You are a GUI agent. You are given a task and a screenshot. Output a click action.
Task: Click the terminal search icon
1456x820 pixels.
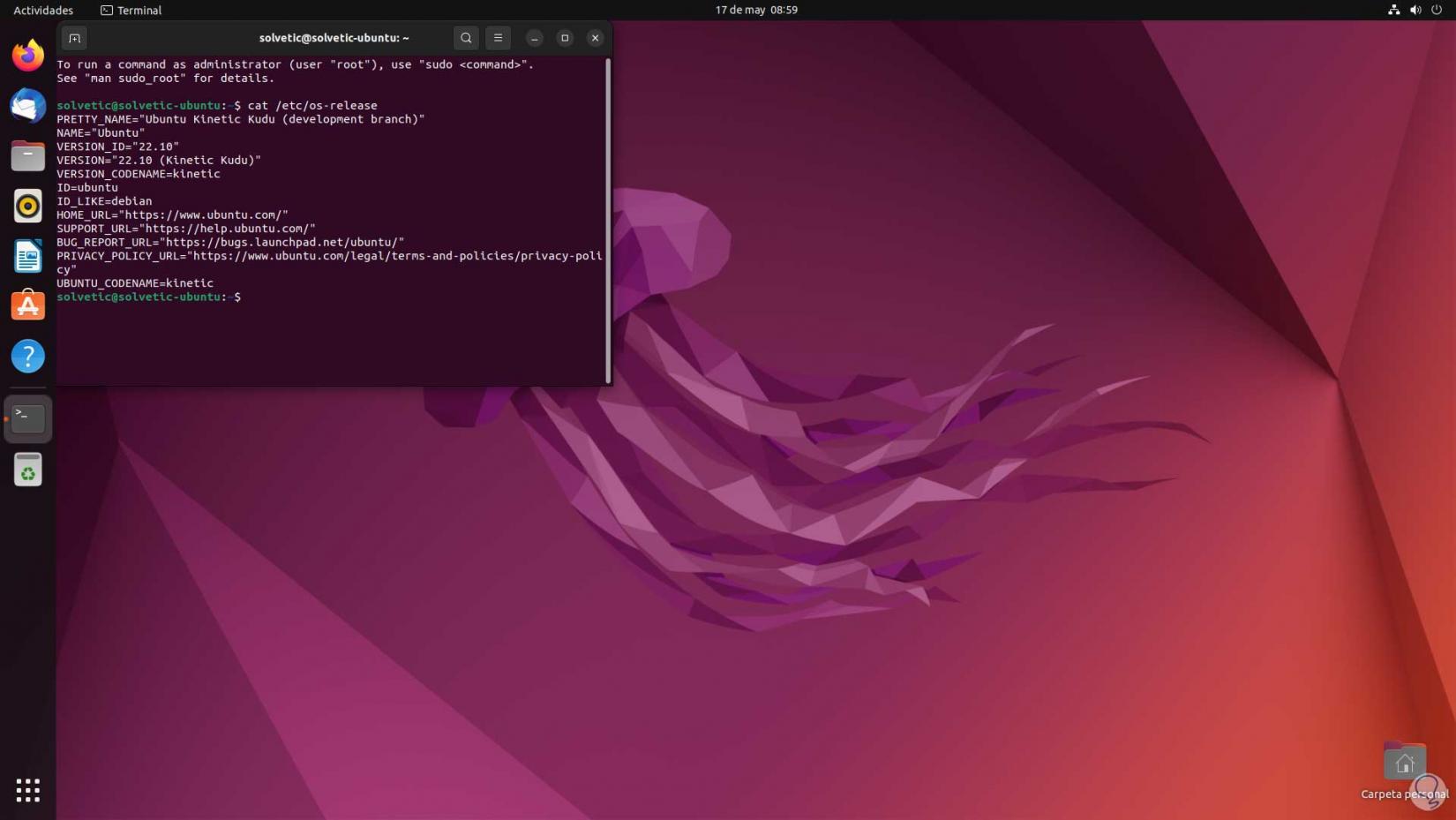[x=466, y=38]
